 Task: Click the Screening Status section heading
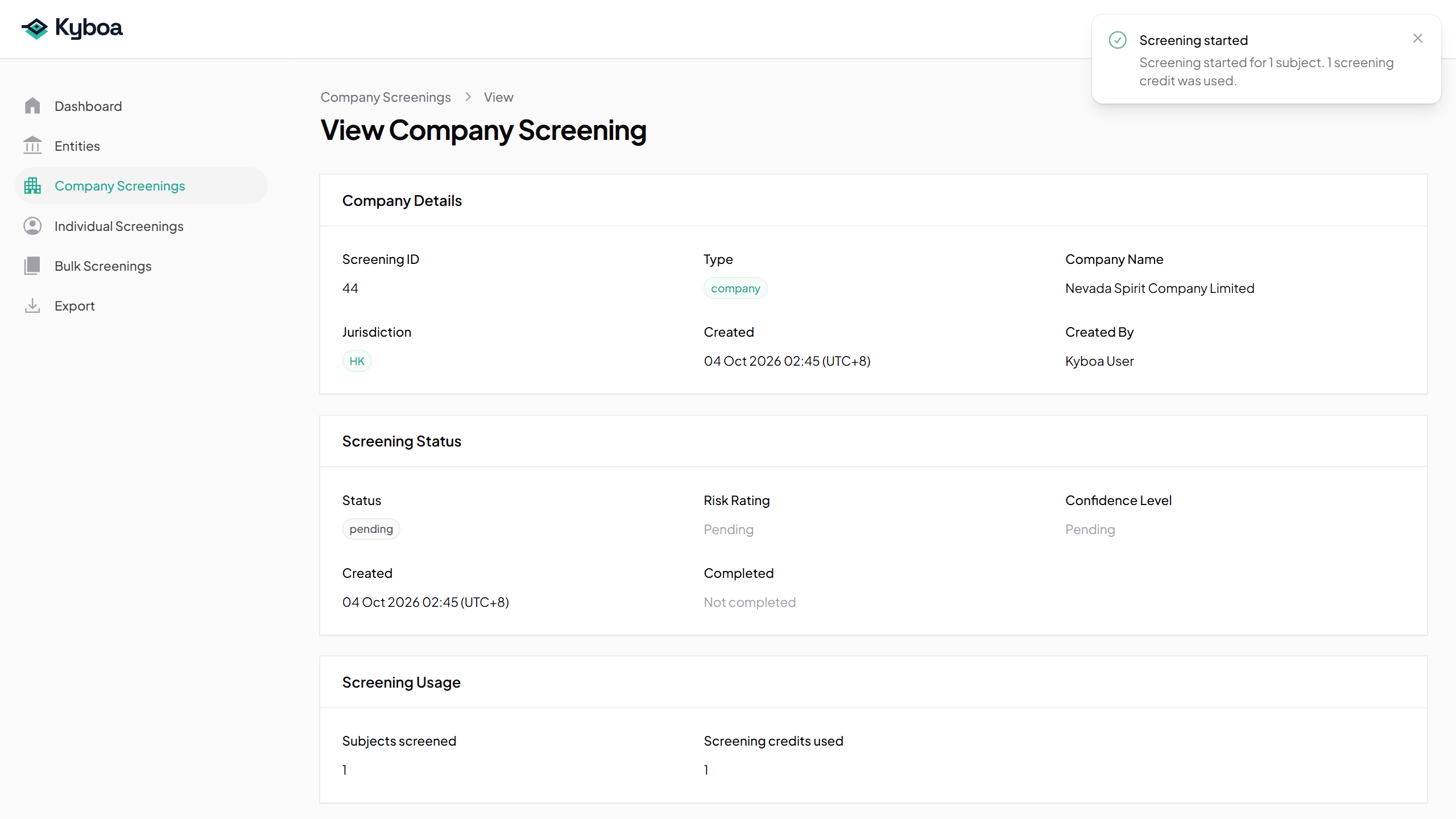click(x=402, y=441)
